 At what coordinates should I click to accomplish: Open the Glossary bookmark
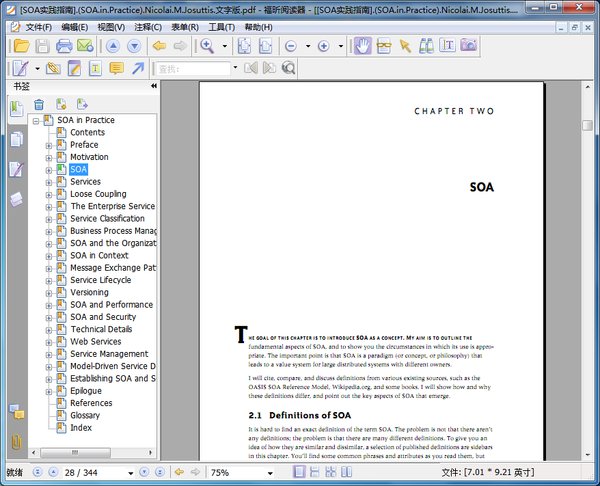[x=85, y=415]
